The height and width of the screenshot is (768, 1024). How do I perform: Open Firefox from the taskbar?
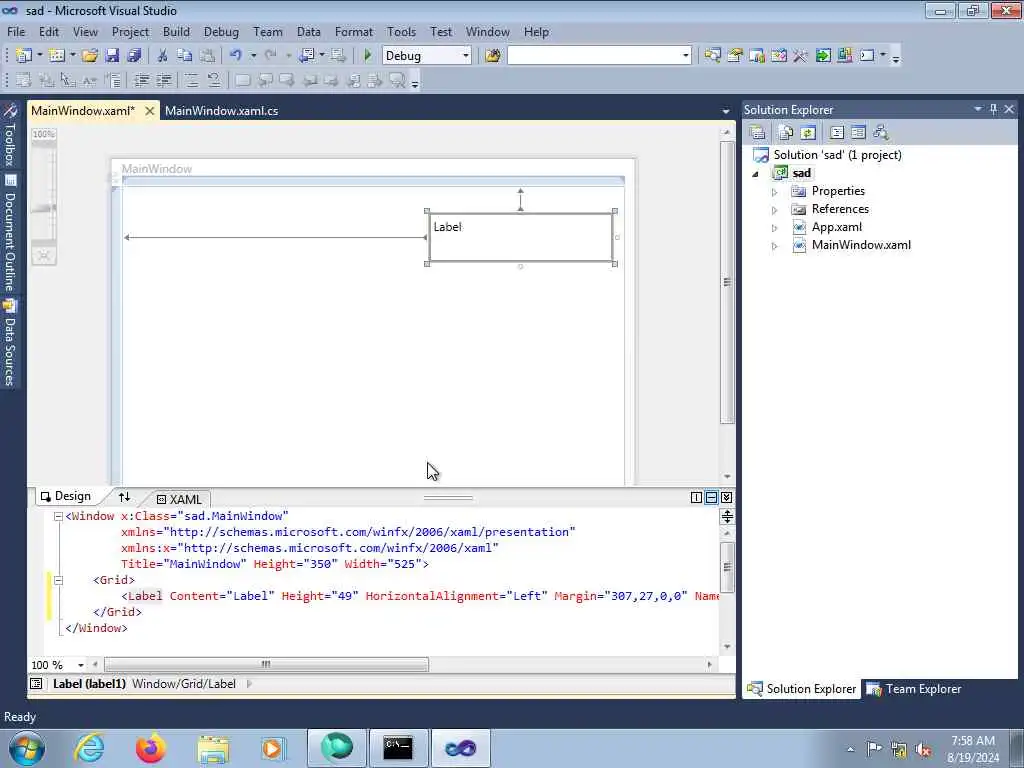[150, 748]
